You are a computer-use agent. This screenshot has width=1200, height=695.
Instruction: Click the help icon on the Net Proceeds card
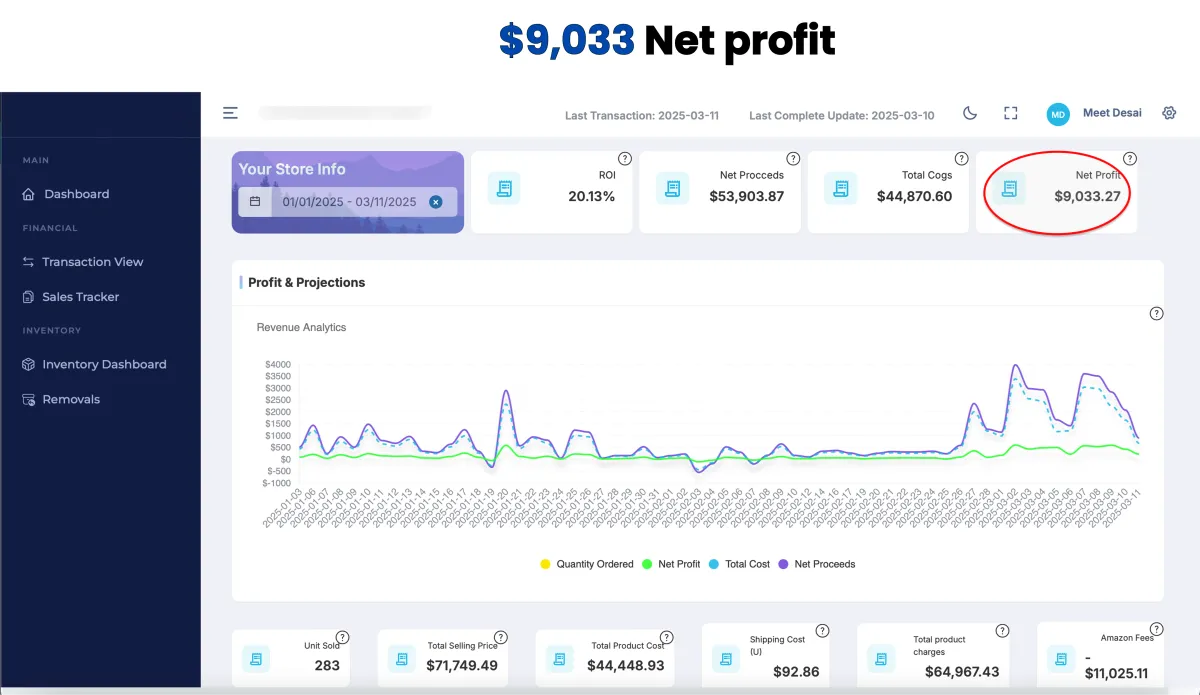pyautogui.click(x=793, y=158)
